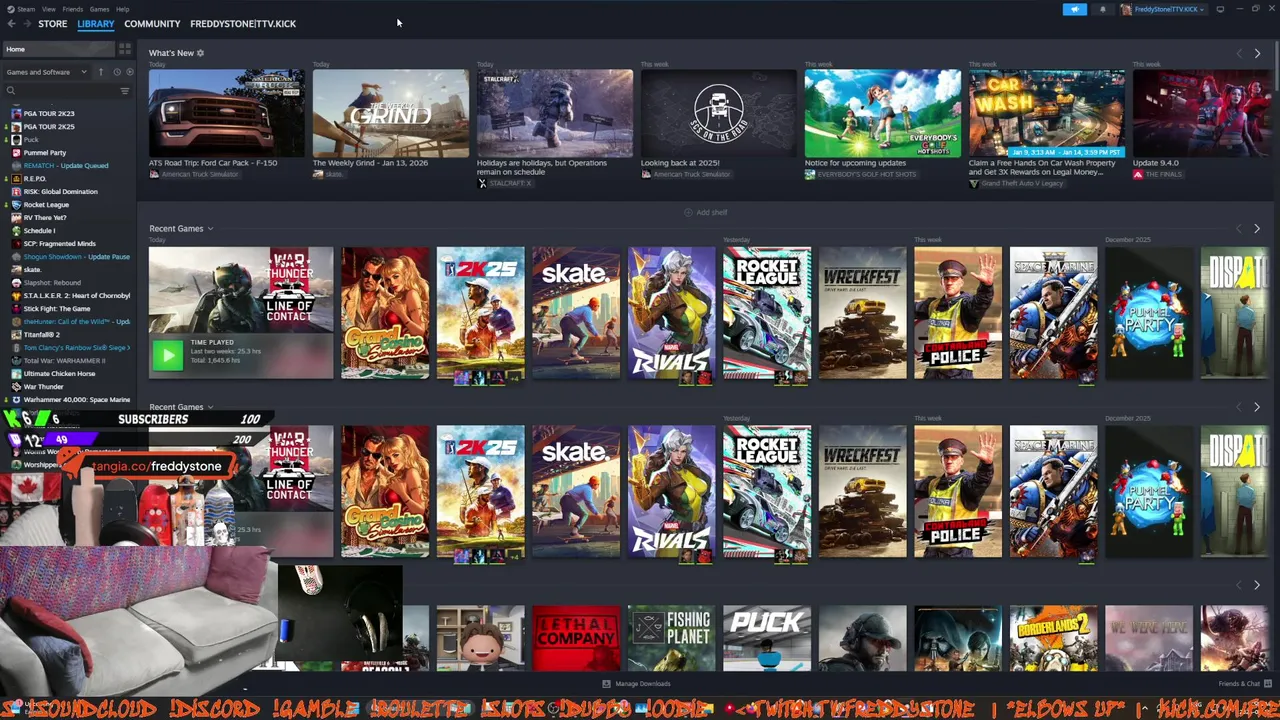Click the Schedule I icon in sidebar
Screen dimensions: 1280x720
click(x=16, y=231)
